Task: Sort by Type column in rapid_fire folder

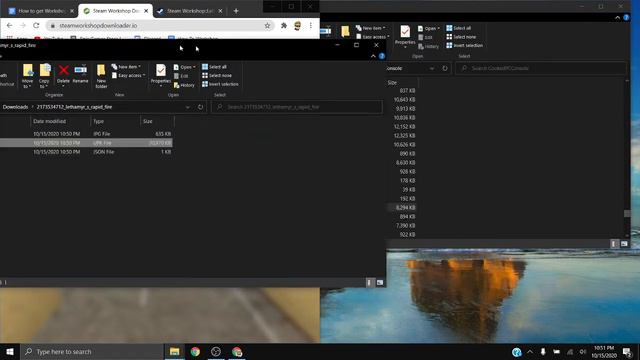Action: point(98,121)
